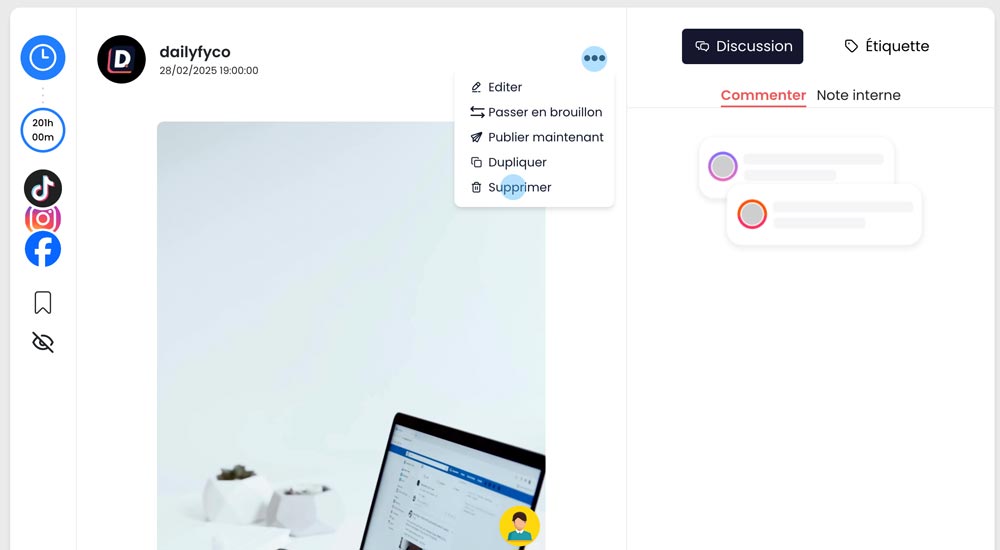This screenshot has width=1000, height=550.
Task: Select the Instagram network icon
Action: [43, 219]
